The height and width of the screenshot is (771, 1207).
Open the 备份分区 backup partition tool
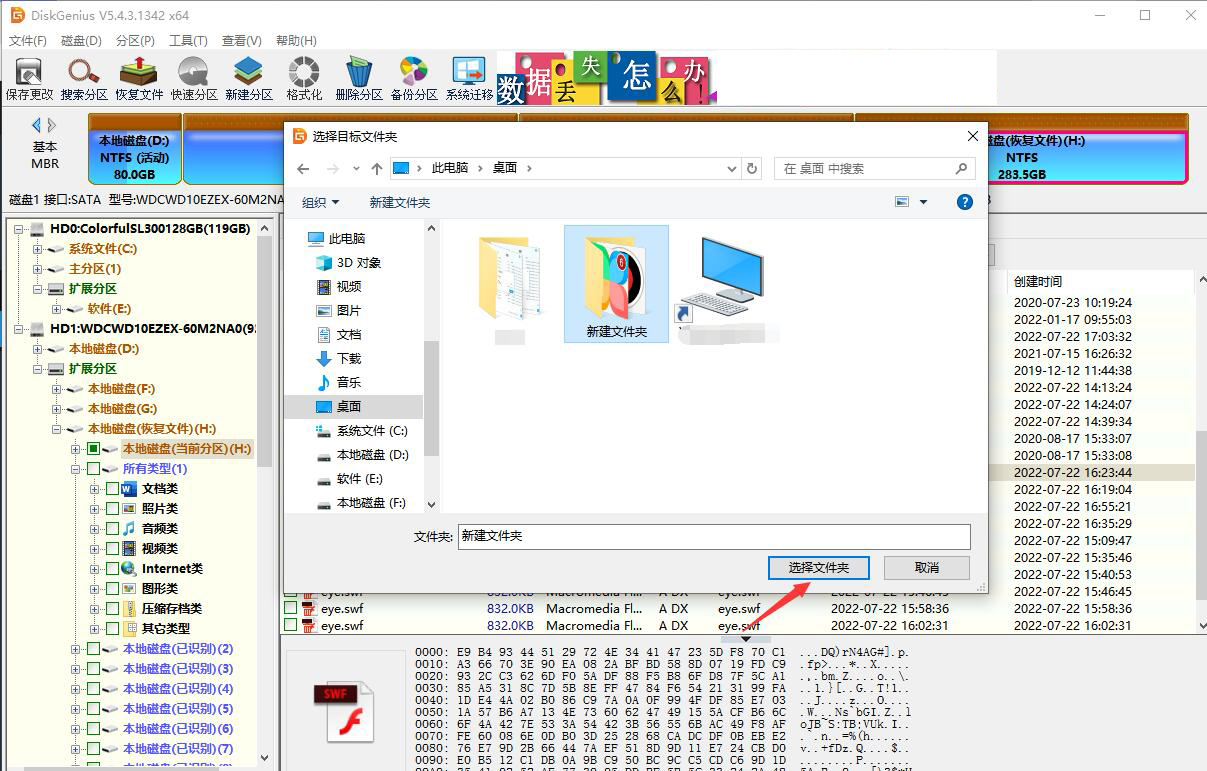tap(414, 78)
